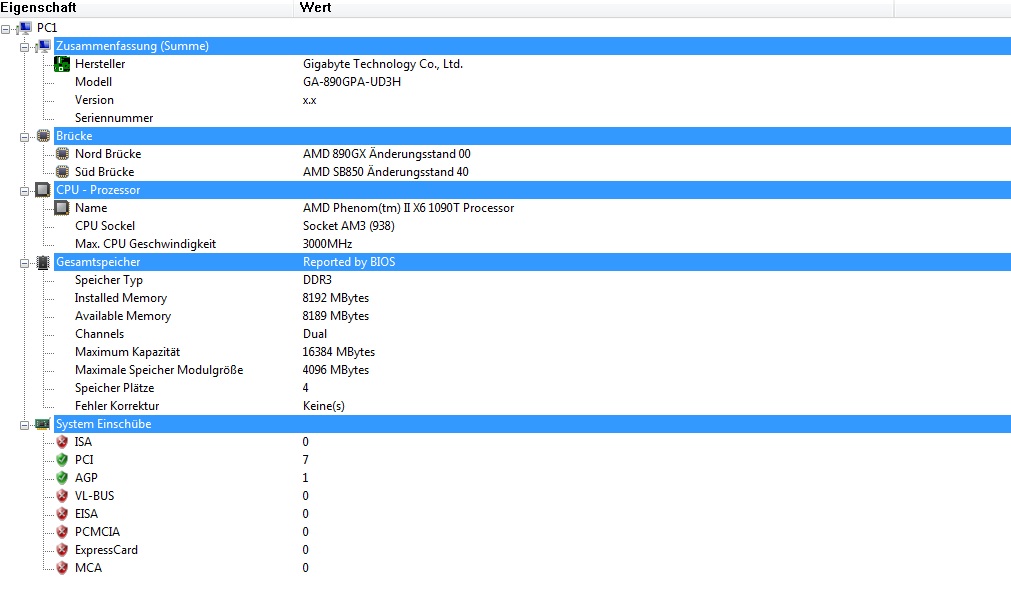This screenshot has height=597, width=1011.
Task: Click the red shield icon beside ISA
Action: click(x=62, y=442)
